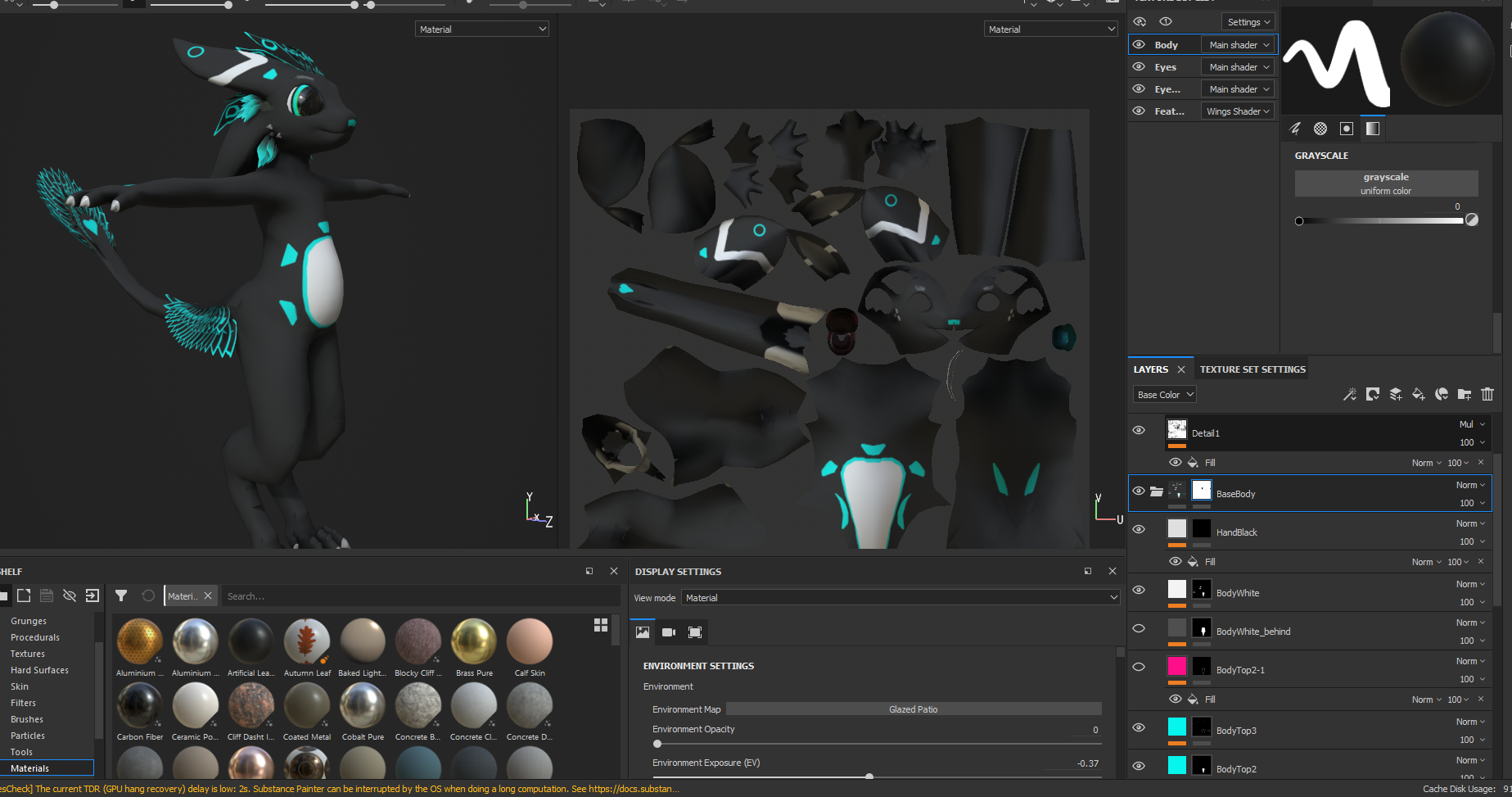Click the BaseBody folder icon
This screenshot has height=797, width=1512.
click(x=1156, y=491)
